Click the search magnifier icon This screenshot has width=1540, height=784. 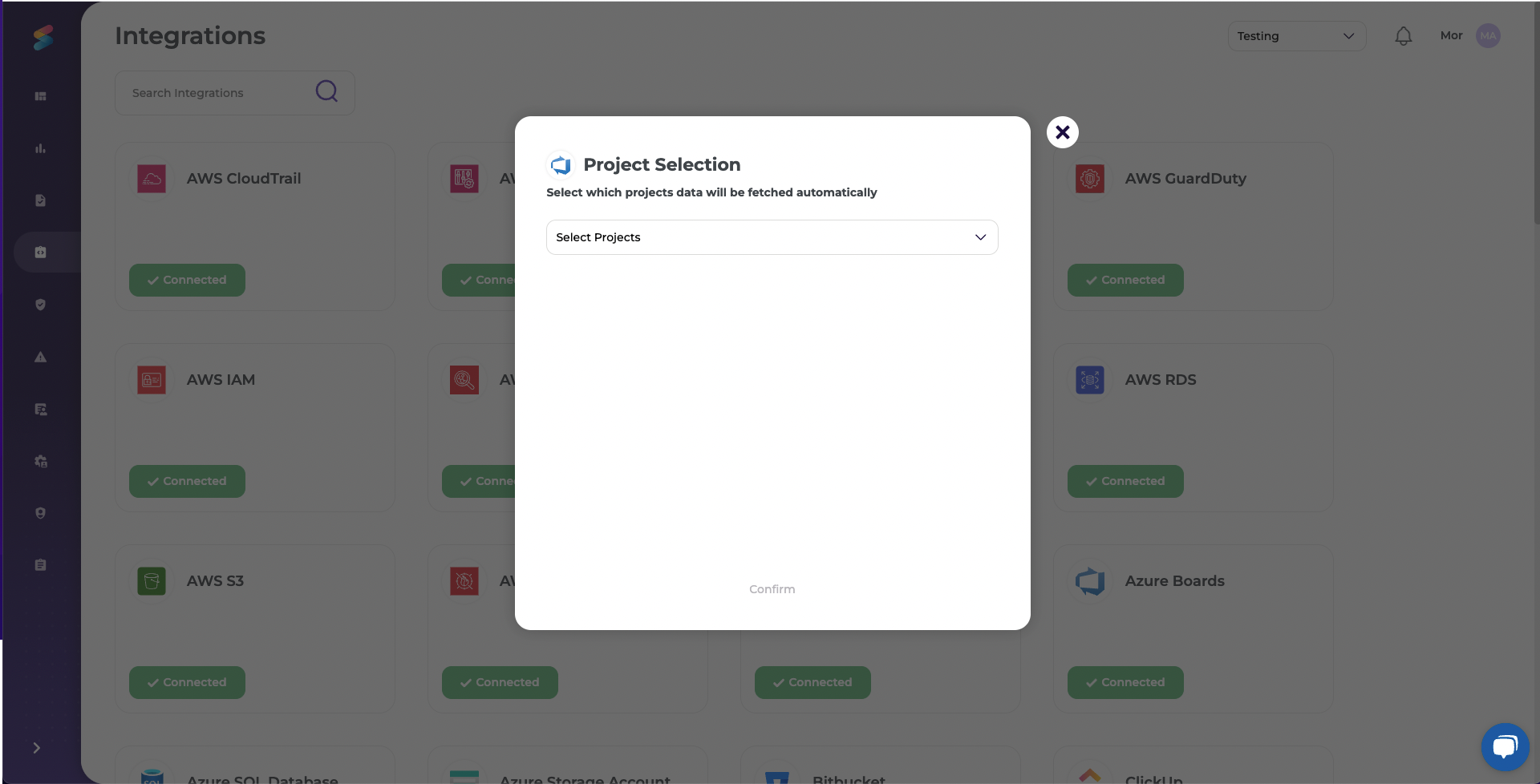tap(326, 91)
